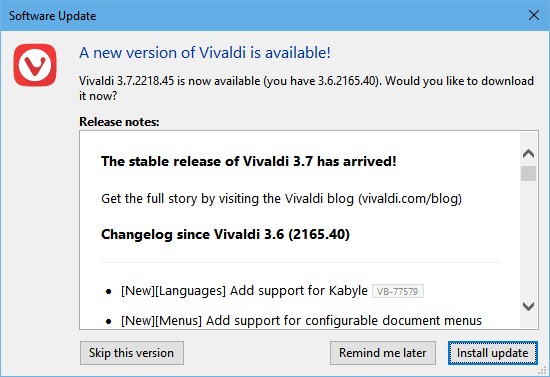Select the configurable document menus entry
This screenshot has height=377, width=550.
coord(301,320)
